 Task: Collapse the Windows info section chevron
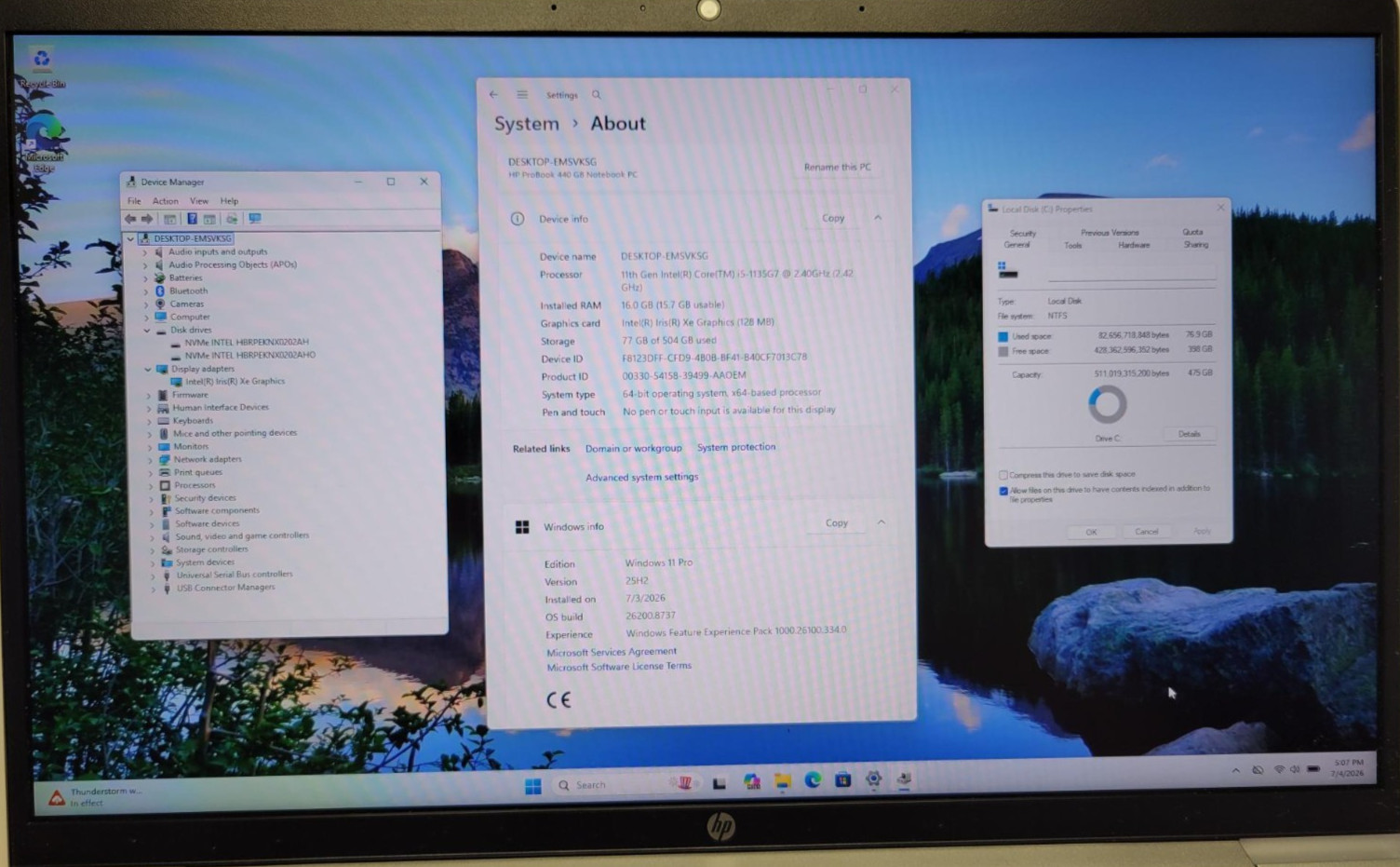coord(881,522)
